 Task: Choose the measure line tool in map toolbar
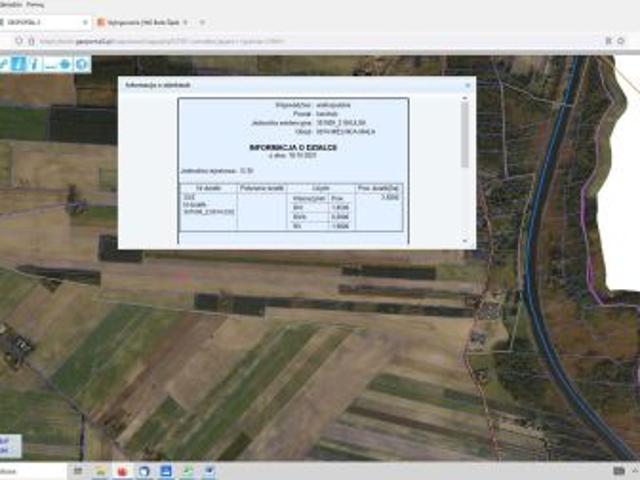(50, 64)
